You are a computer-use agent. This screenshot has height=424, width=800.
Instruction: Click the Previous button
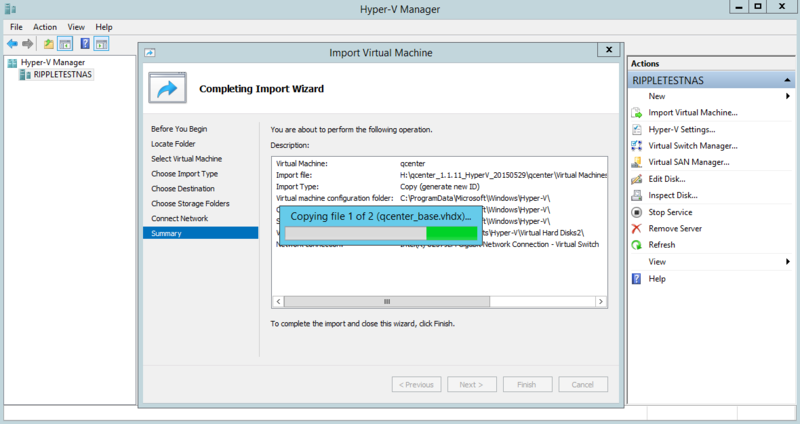416,385
